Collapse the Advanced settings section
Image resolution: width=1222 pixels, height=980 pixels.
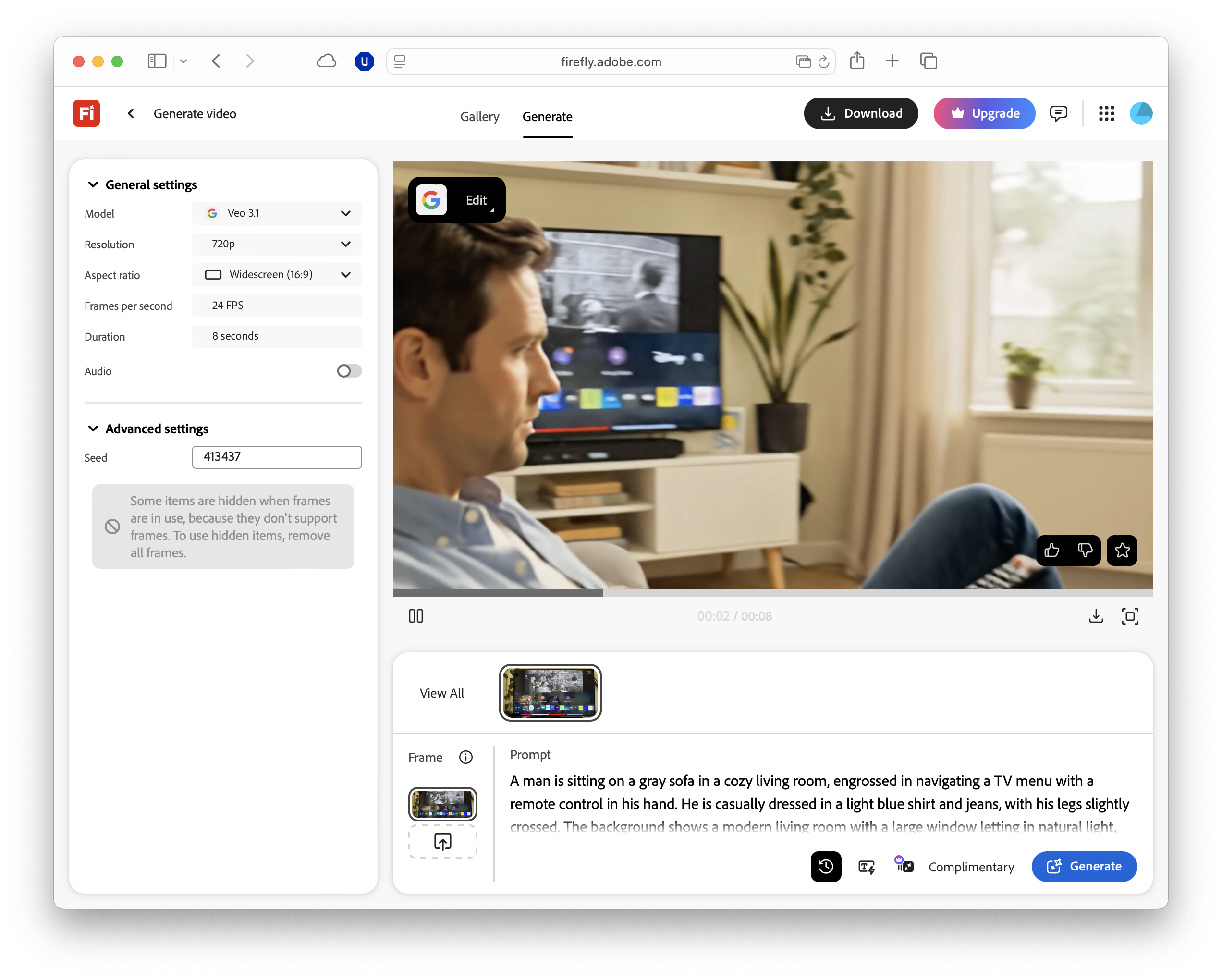[x=93, y=429]
